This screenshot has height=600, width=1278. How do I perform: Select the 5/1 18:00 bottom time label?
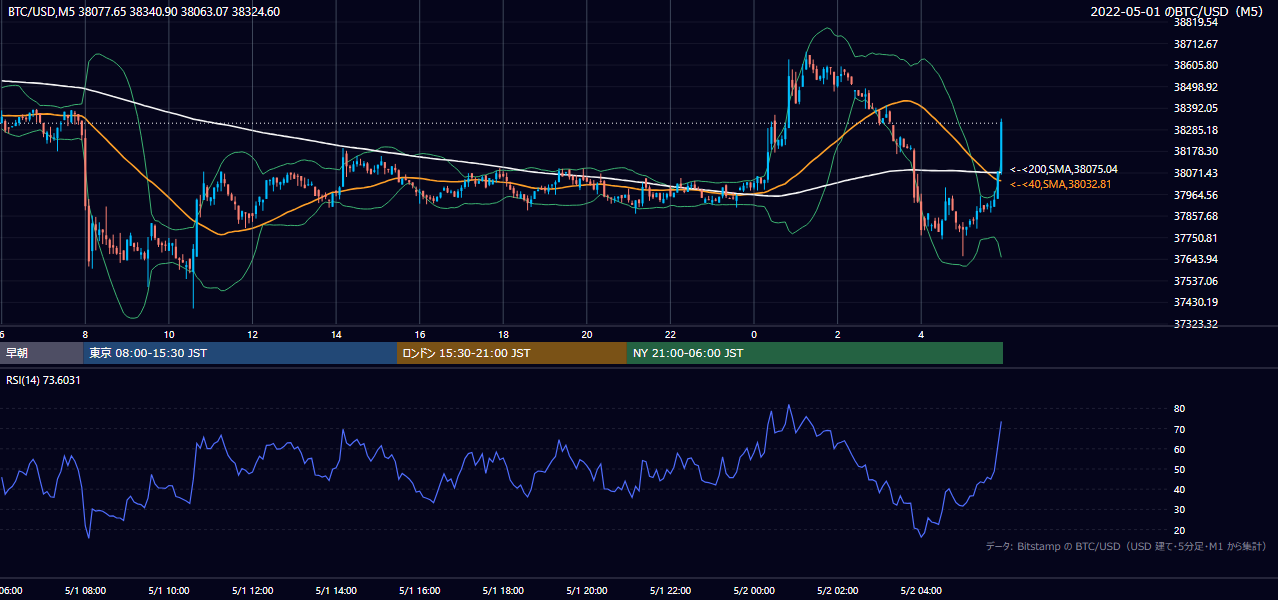coord(504,590)
